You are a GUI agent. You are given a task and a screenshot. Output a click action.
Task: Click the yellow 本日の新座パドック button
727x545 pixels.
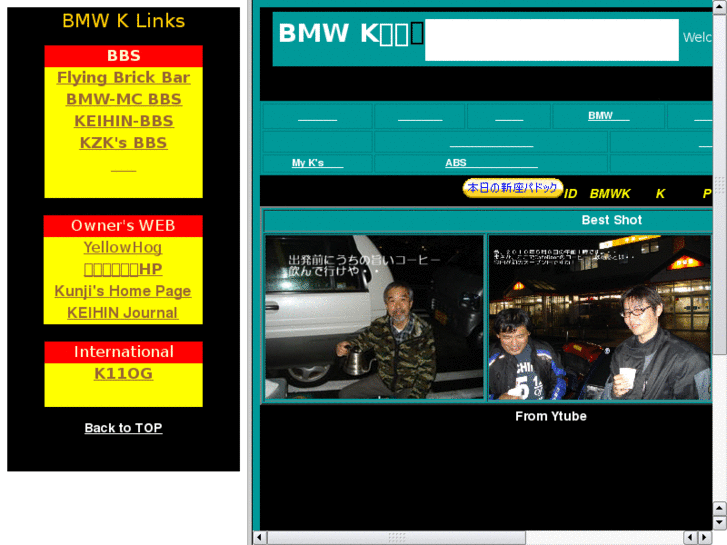[513, 188]
